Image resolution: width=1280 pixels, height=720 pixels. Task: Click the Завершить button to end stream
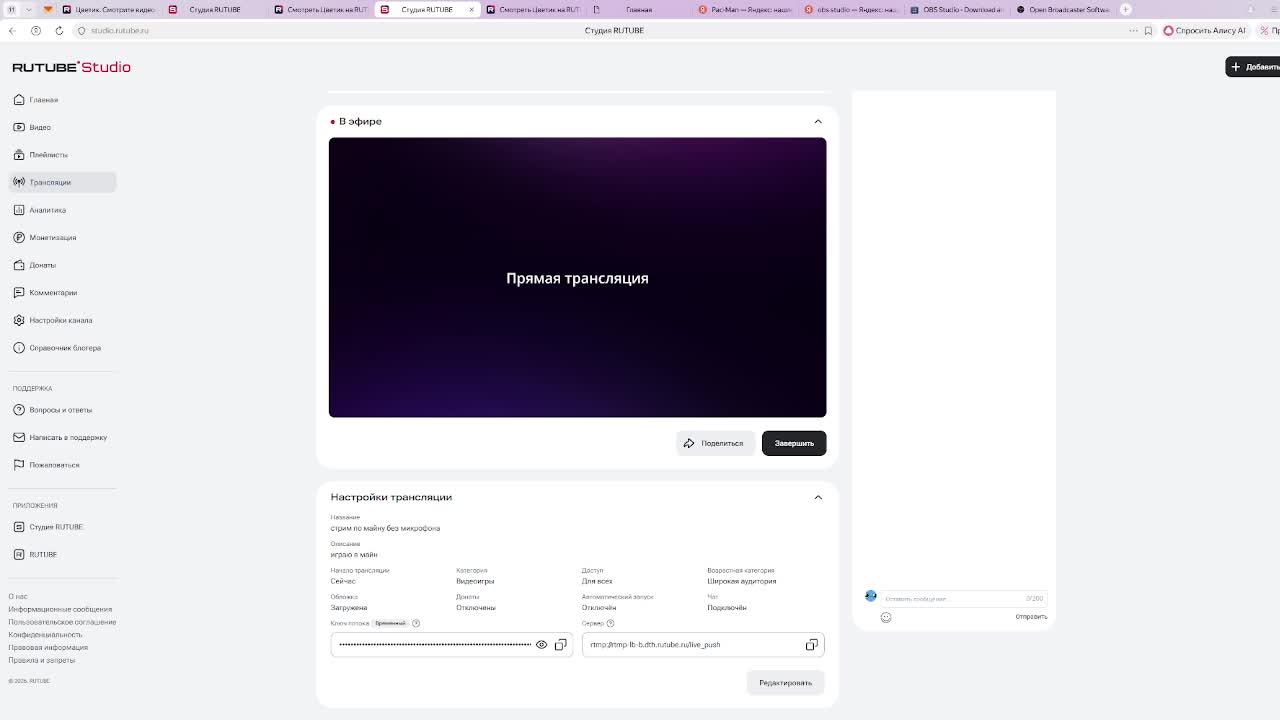[x=794, y=443]
